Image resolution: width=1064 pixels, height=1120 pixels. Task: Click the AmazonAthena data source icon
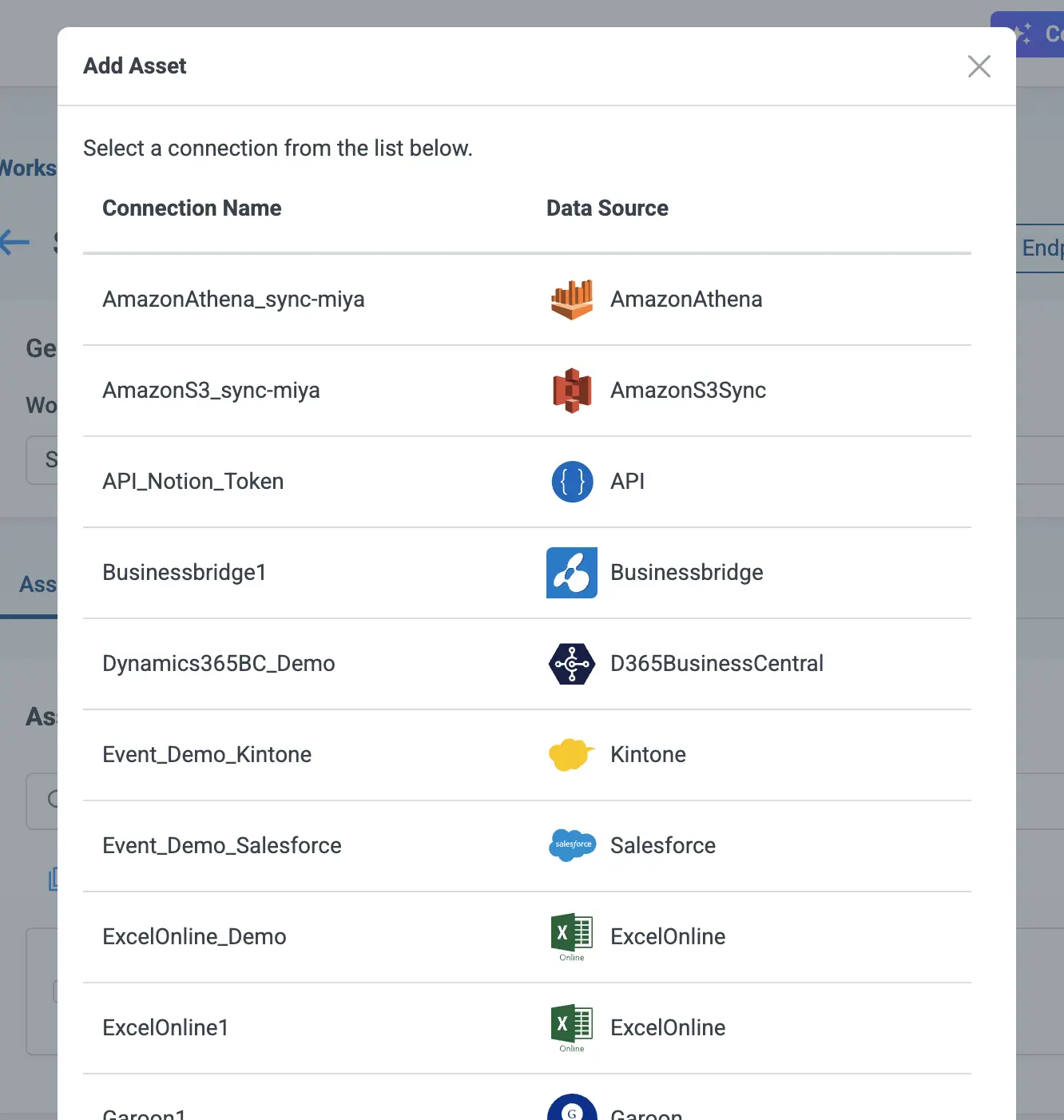click(x=572, y=300)
